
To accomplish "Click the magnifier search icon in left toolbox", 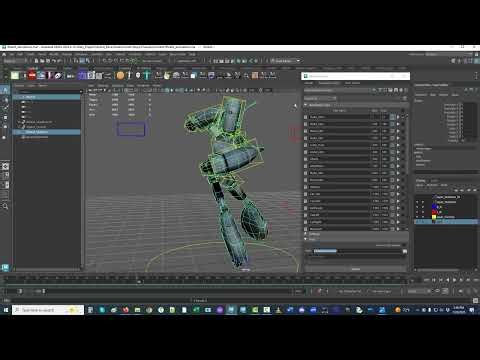I will [5, 207].
